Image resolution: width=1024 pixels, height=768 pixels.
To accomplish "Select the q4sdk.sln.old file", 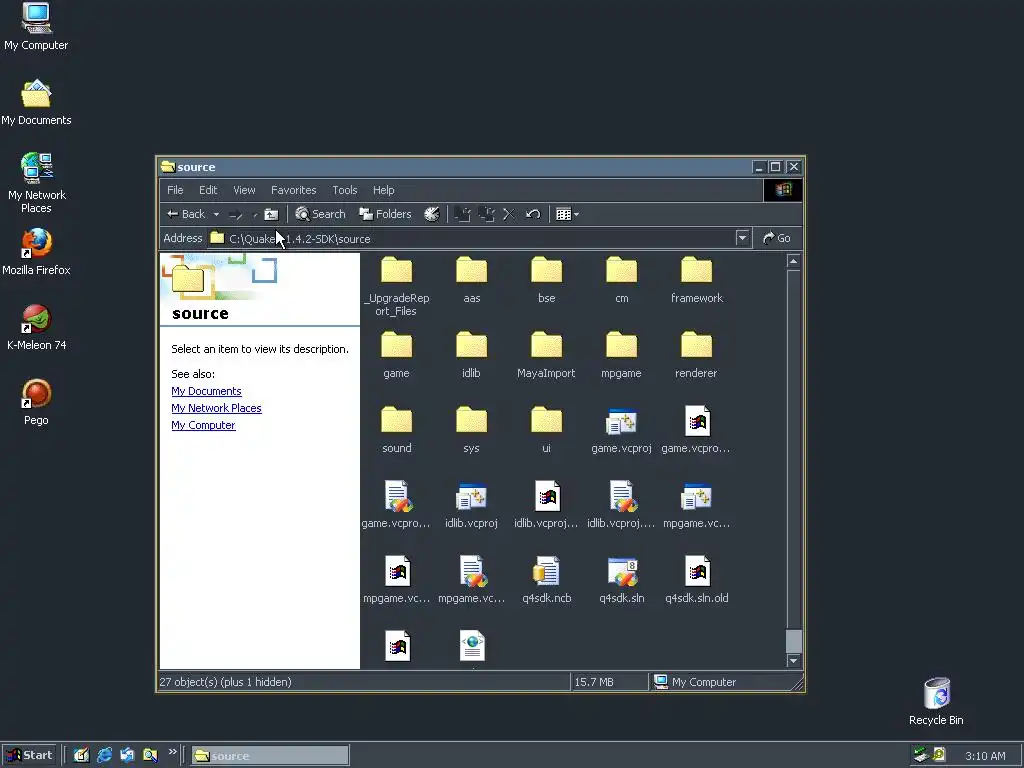I will click(697, 581).
